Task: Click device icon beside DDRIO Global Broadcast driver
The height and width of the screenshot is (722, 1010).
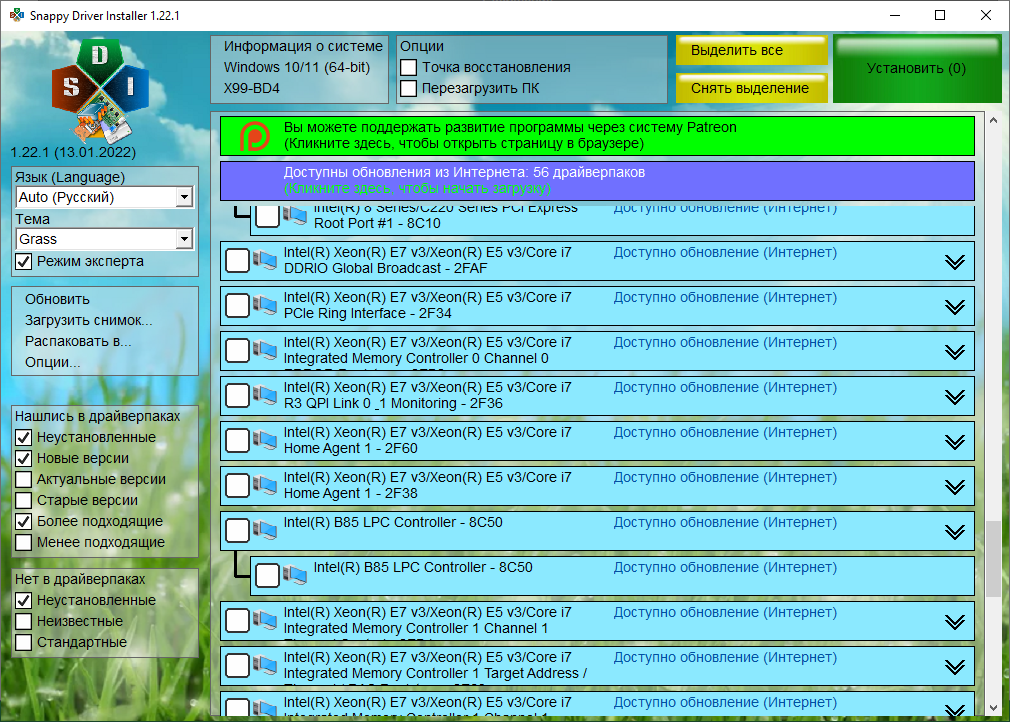Action: [265, 261]
